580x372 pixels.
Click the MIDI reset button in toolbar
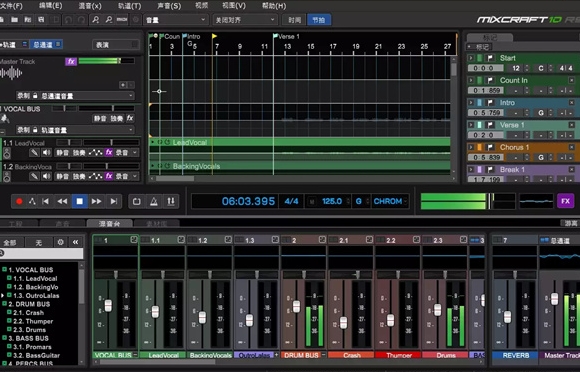click(122, 20)
